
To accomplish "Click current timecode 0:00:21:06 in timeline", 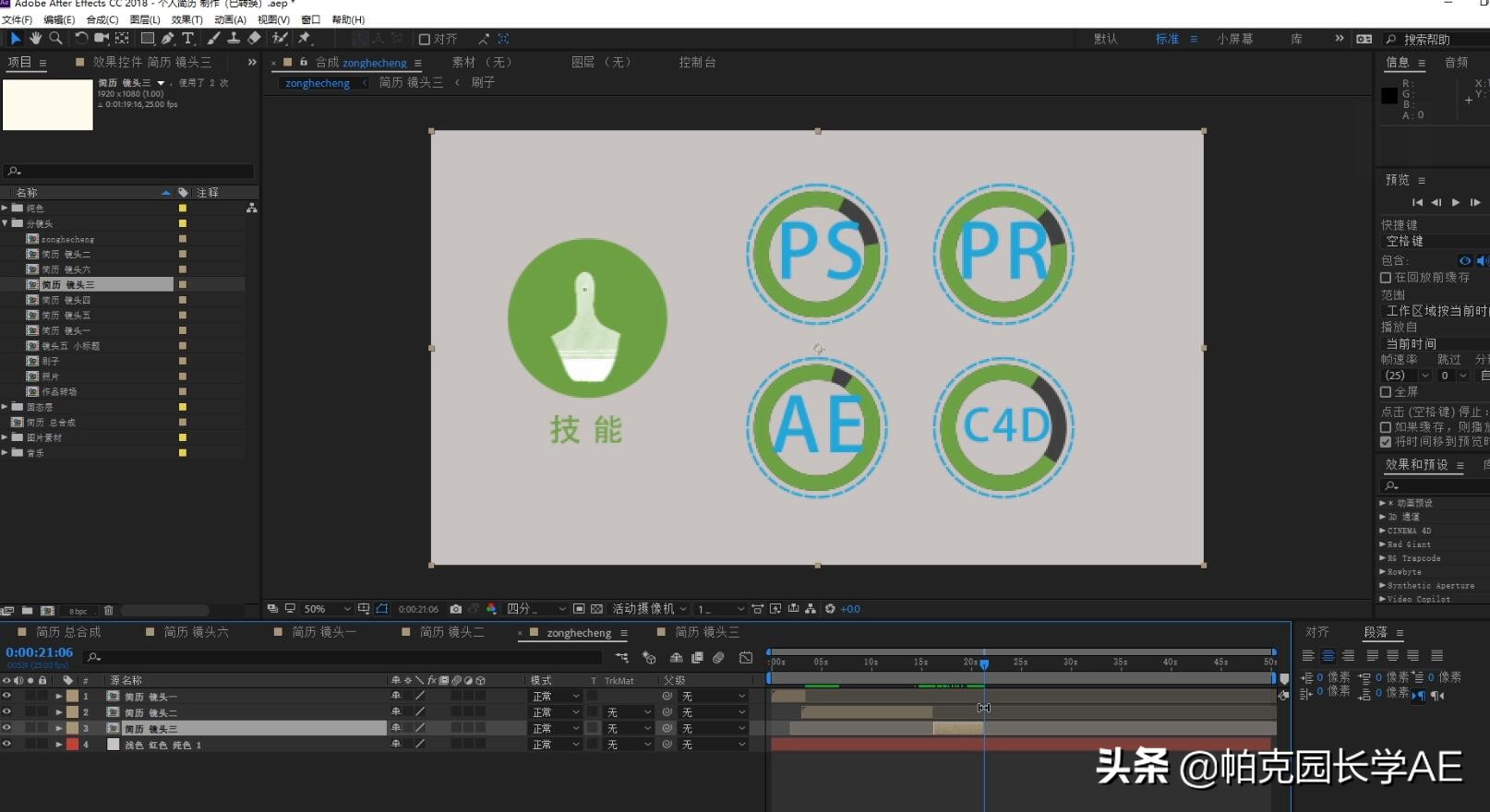I will click(40, 652).
